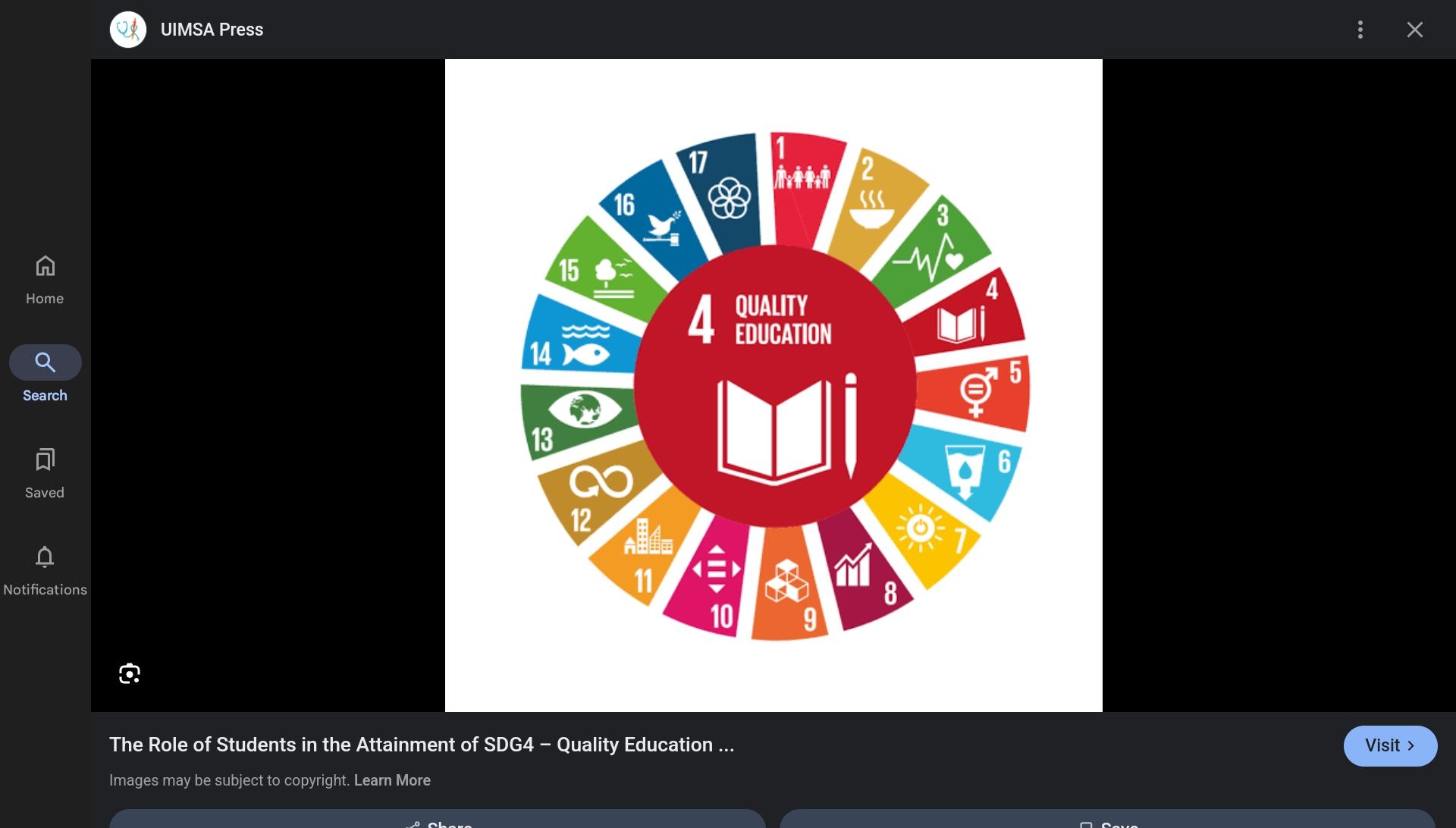
Task: Select the Search tab in sidebar
Action: pyautogui.click(x=45, y=375)
